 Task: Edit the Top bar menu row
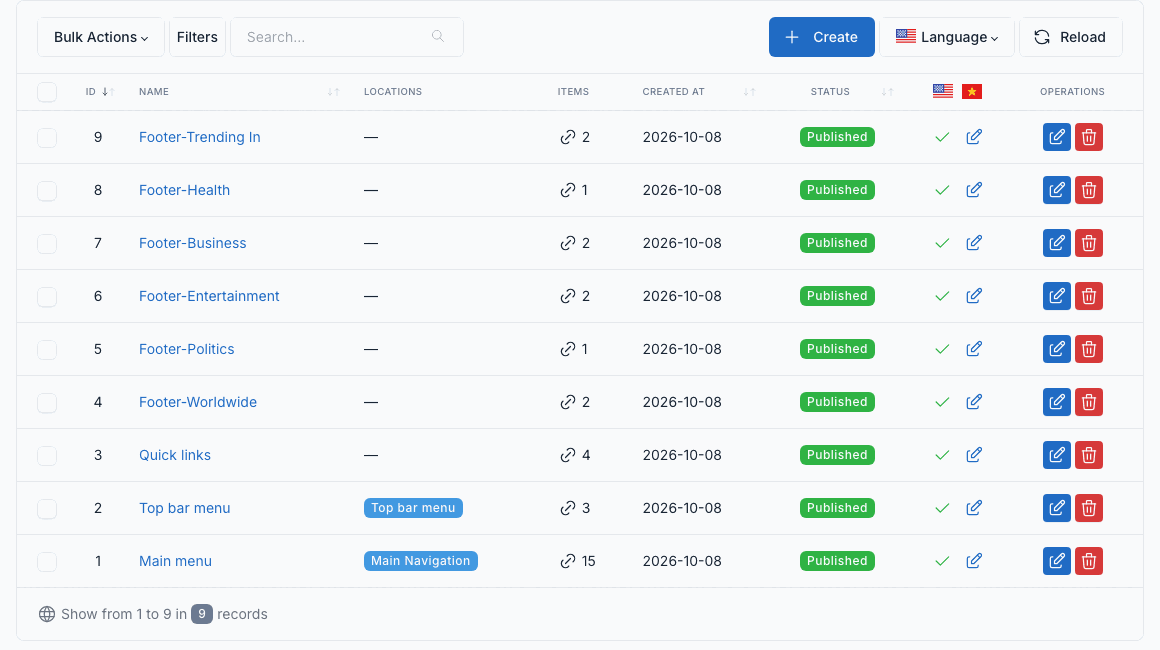pyautogui.click(x=1056, y=508)
